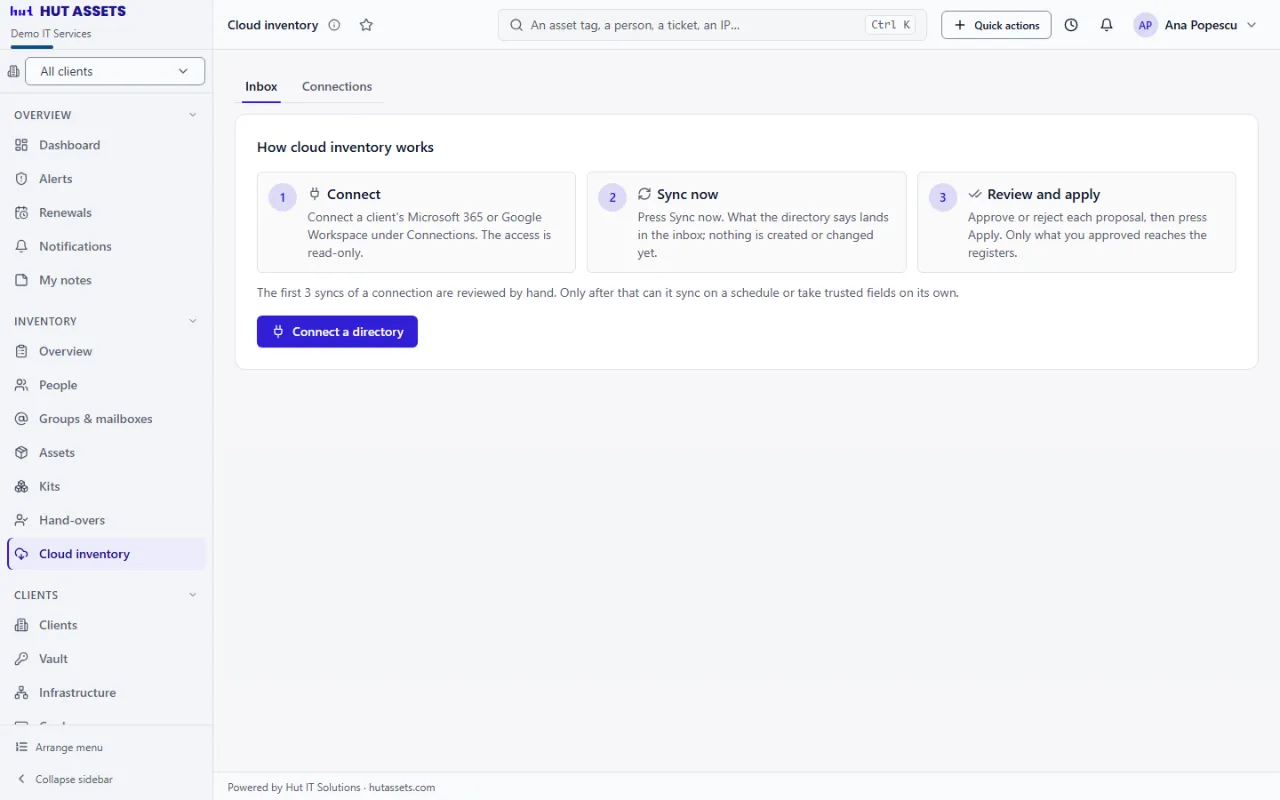Viewport: 1280px width, 800px height.
Task: Collapse the INVENTORY section chevron
Action: pyautogui.click(x=193, y=321)
